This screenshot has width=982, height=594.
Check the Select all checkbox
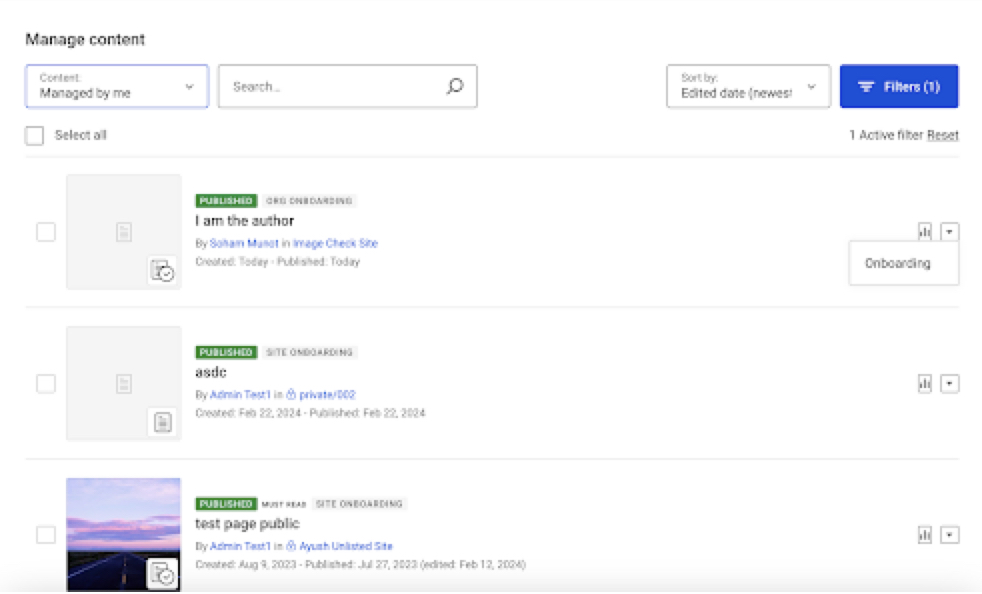coord(34,134)
